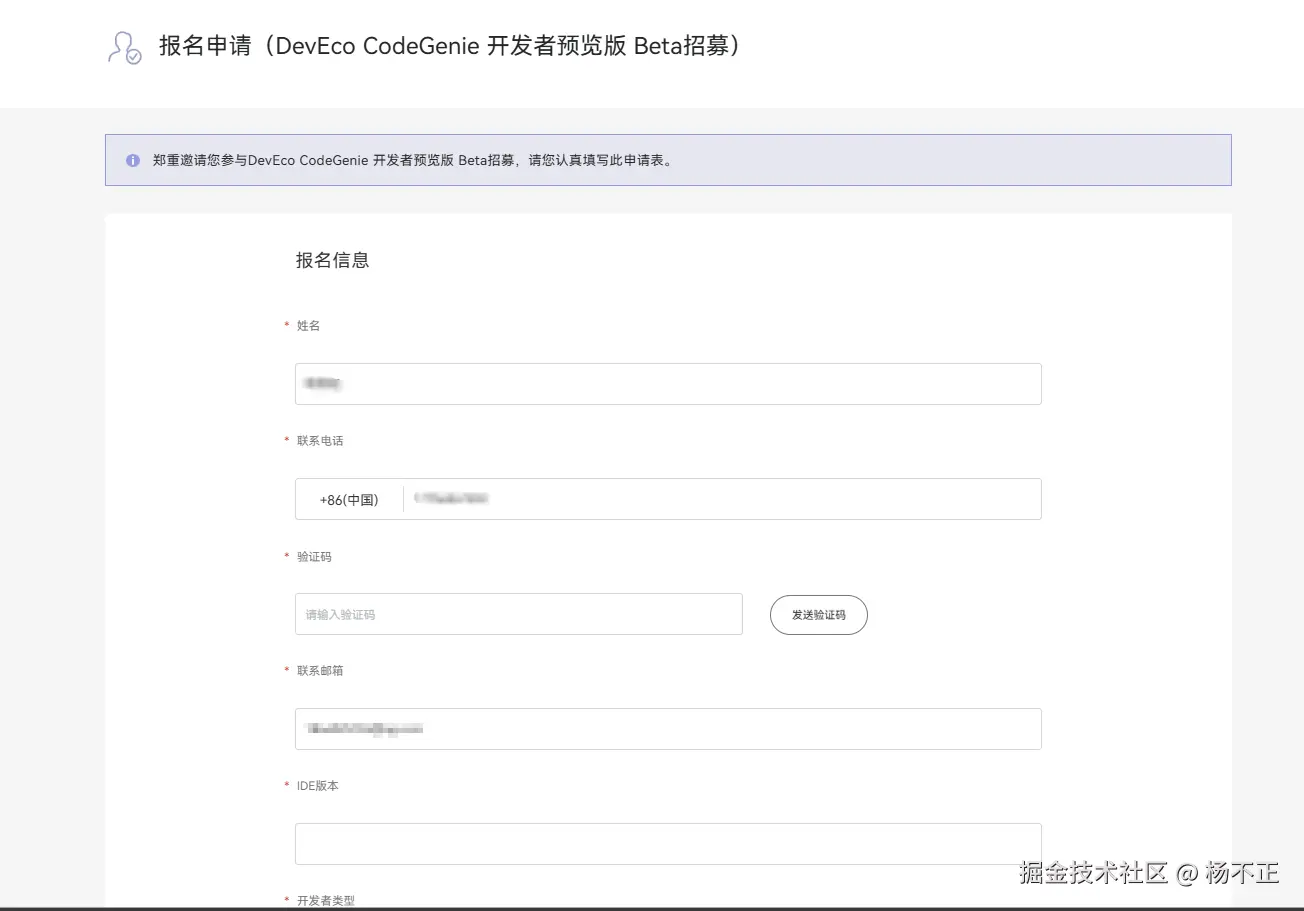Screen dimensions: 1304x911
Task: Click the IDE版本 input field
Action: 668,844
